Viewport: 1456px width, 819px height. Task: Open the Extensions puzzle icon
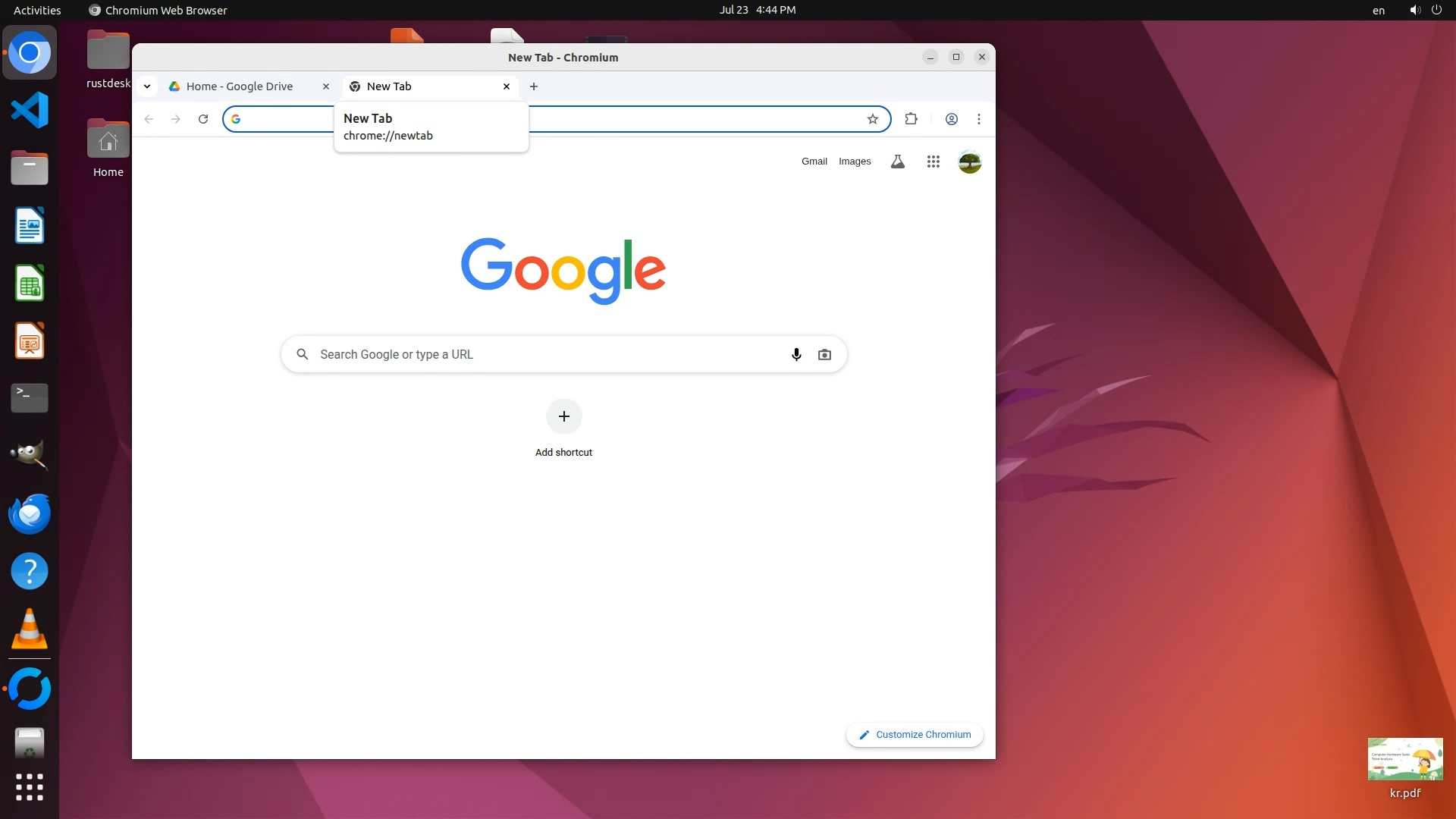tap(912, 119)
